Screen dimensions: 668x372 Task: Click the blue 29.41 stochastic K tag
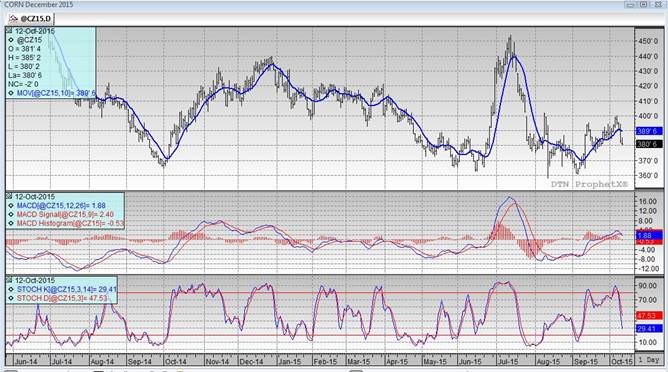tap(649, 329)
